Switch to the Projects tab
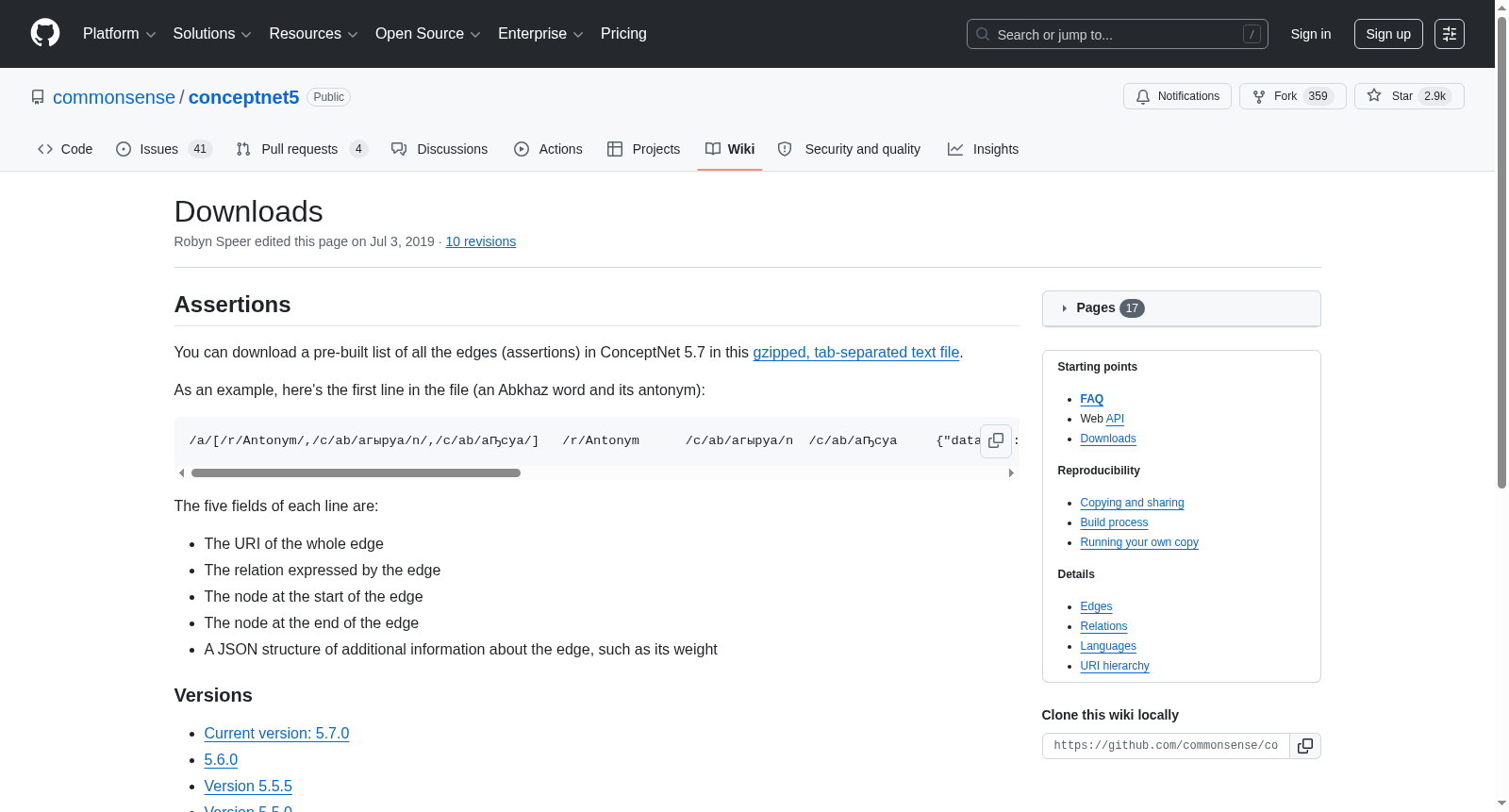Screen dimensions: 1509x812 [x=643, y=149]
